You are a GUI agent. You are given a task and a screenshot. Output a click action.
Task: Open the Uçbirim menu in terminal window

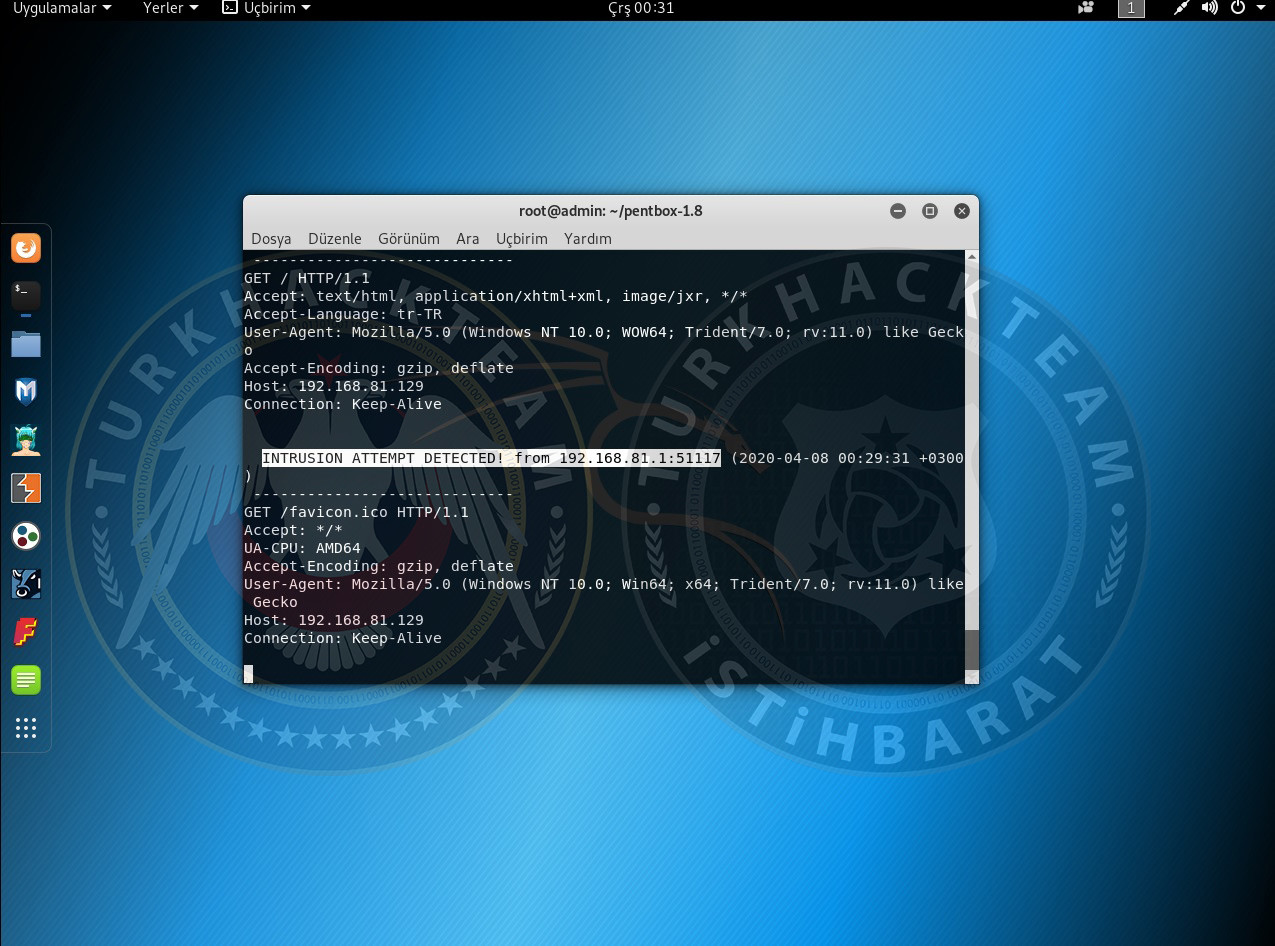(x=522, y=239)
